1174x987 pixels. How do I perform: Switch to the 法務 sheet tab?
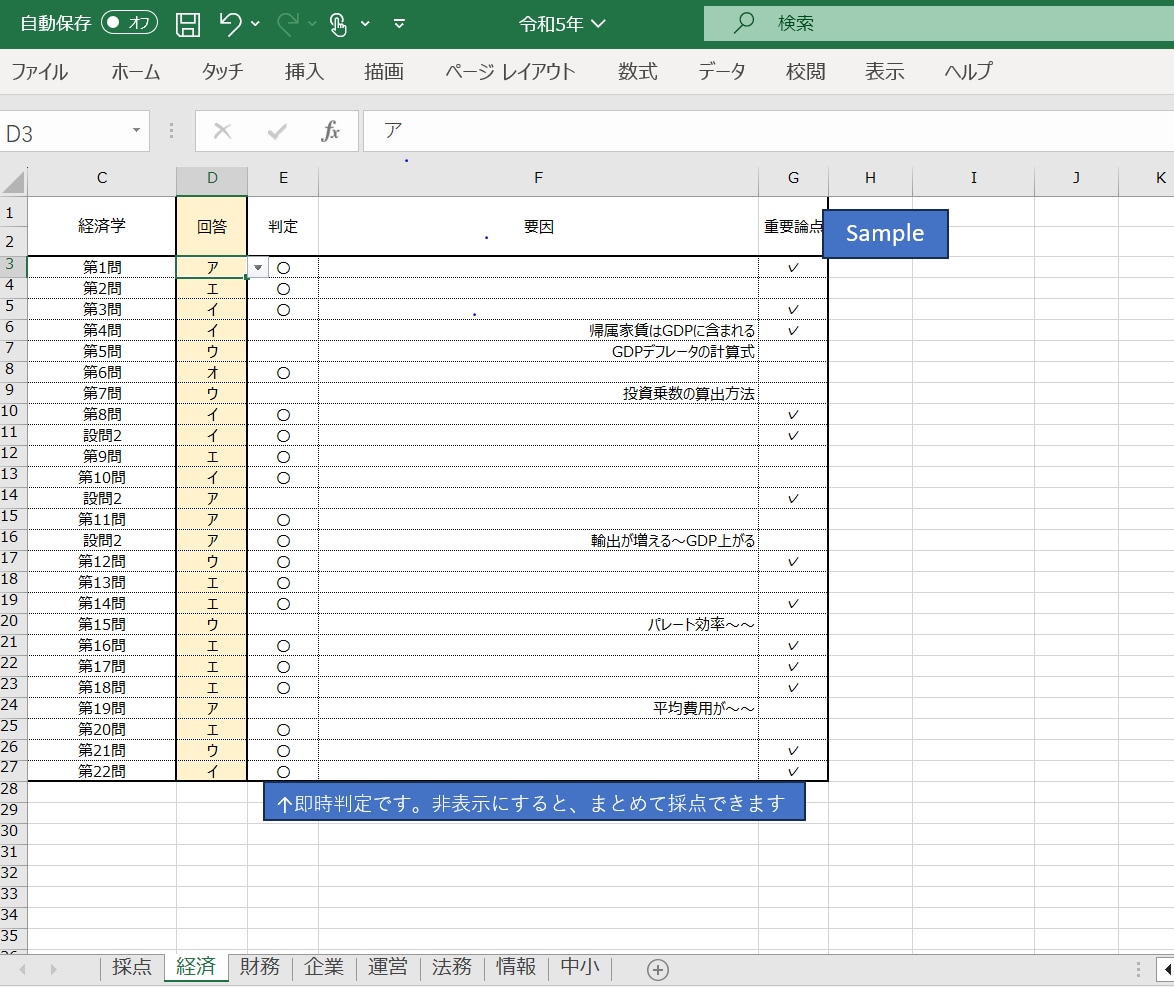pos(451,968)
